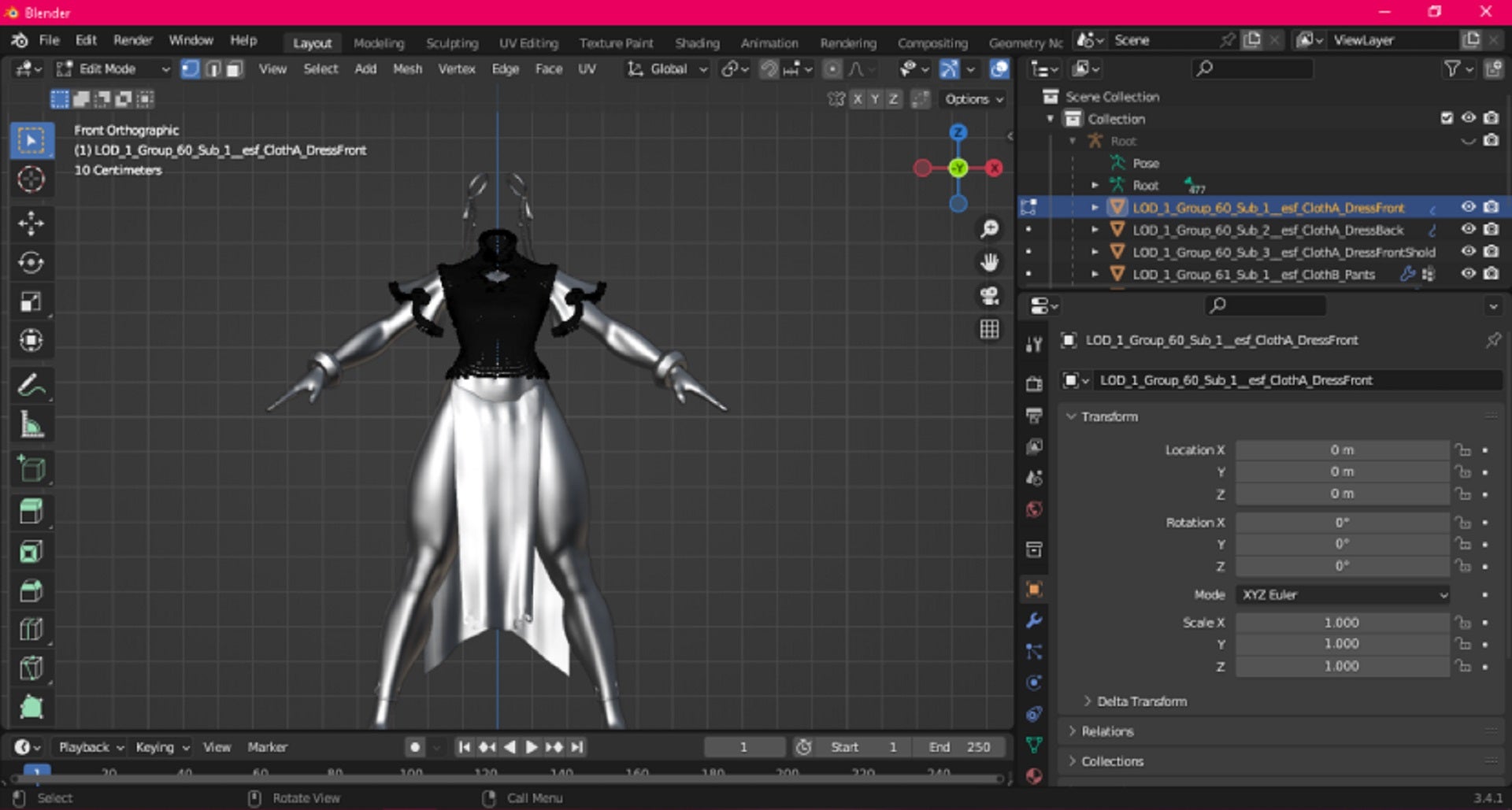Select the Rotate tool in the toolbar
The width and height of the screenshot is (1512, 810).
tap(31, 263)
